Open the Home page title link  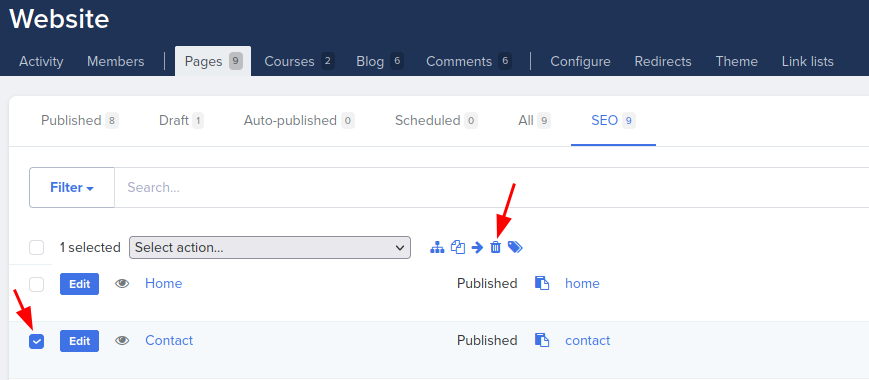(x=163, y=284)
